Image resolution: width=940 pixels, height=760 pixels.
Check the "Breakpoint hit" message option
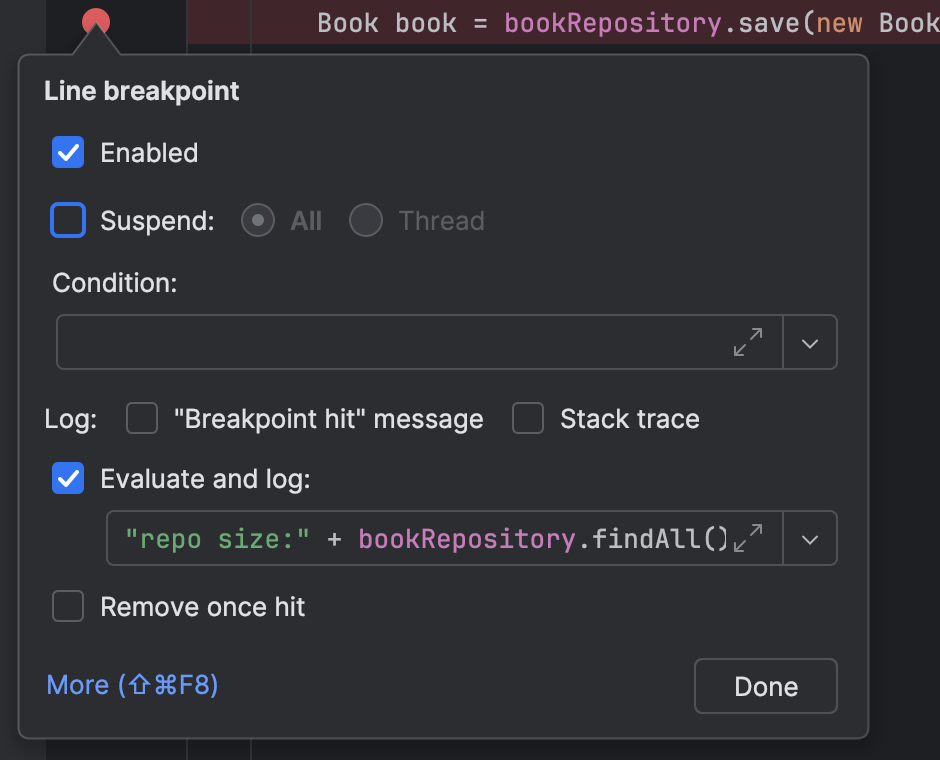141,419
